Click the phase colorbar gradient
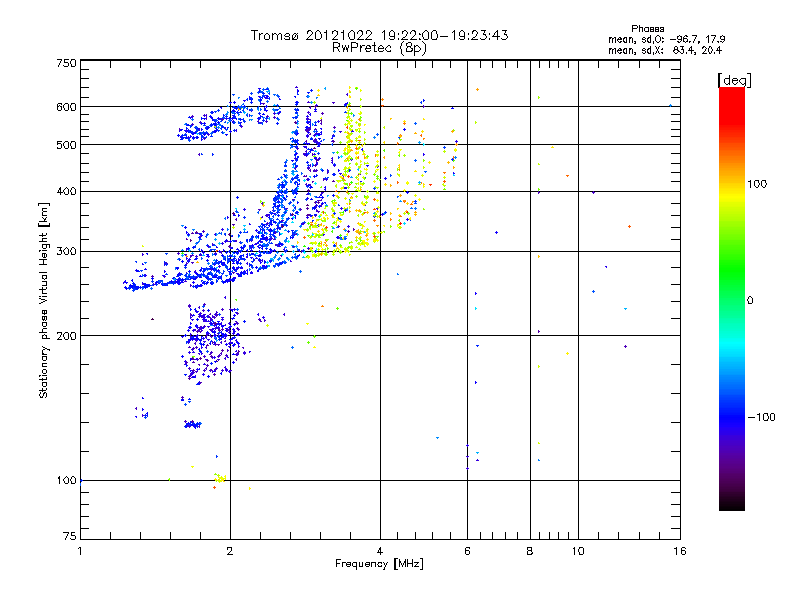 pyautogui.click(x=732, y=299)
